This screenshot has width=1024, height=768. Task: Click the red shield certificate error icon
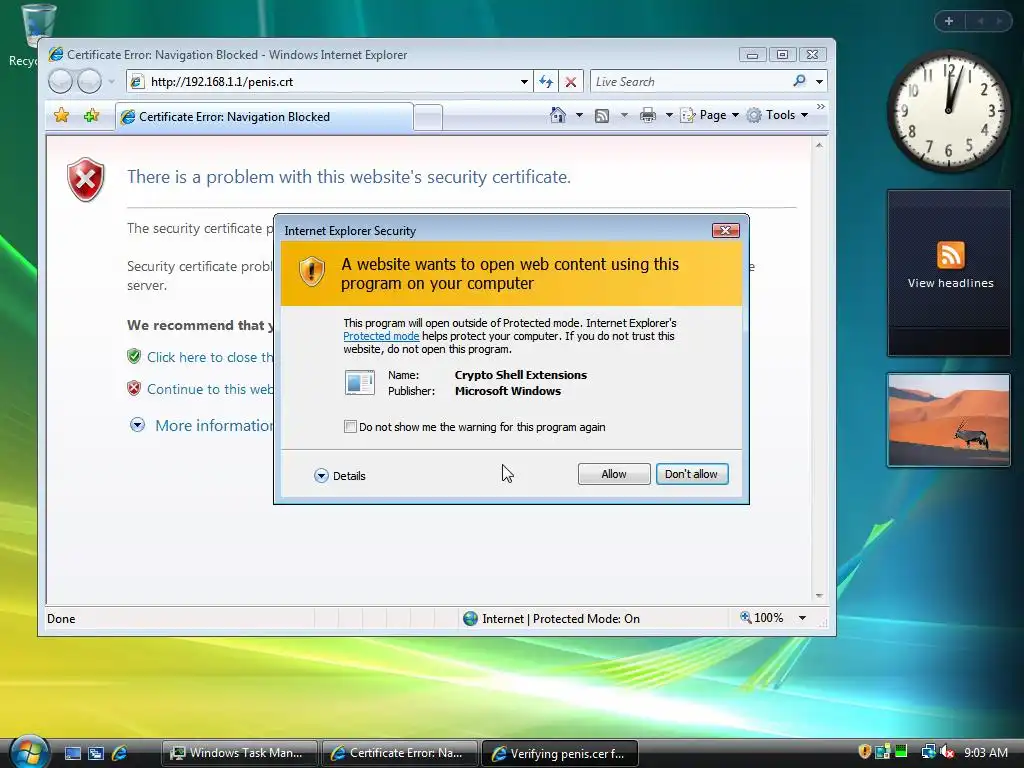86,179
